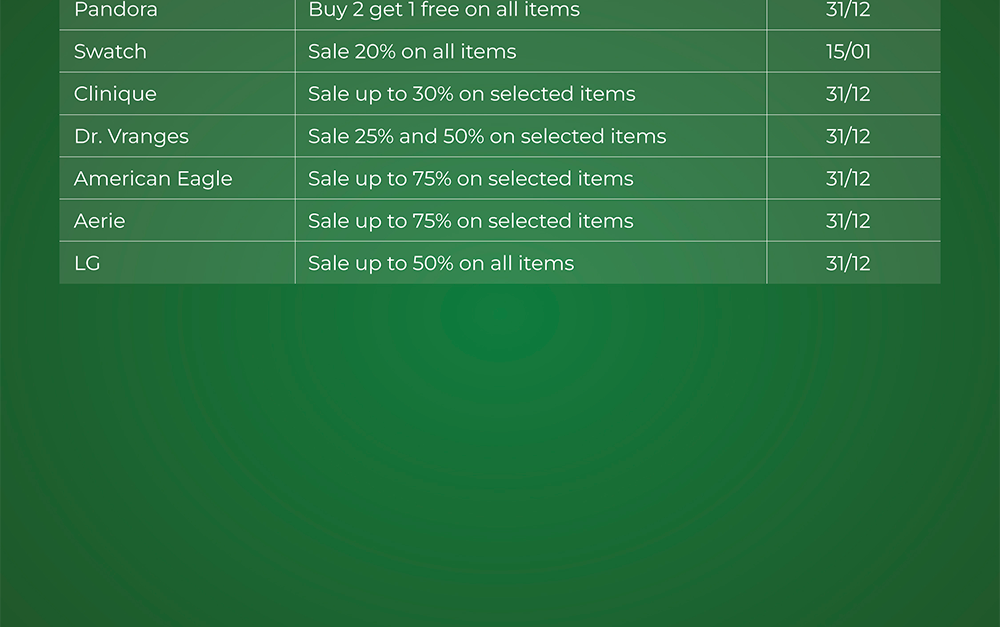Click the 31/12 date for LG
The width and height of the screenshot is (1000, 627).
click(848, 264)
